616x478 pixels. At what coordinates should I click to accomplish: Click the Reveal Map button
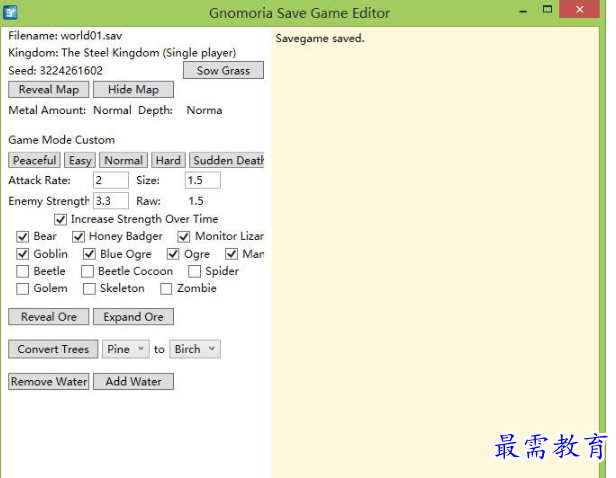(x=49, y=90)
